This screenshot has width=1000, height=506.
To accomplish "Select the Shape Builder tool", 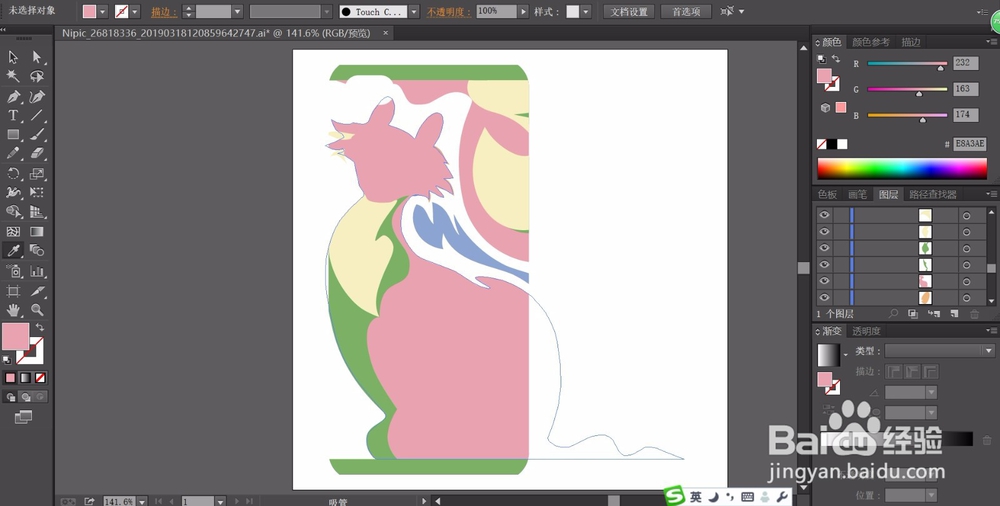I will point(13,211).
